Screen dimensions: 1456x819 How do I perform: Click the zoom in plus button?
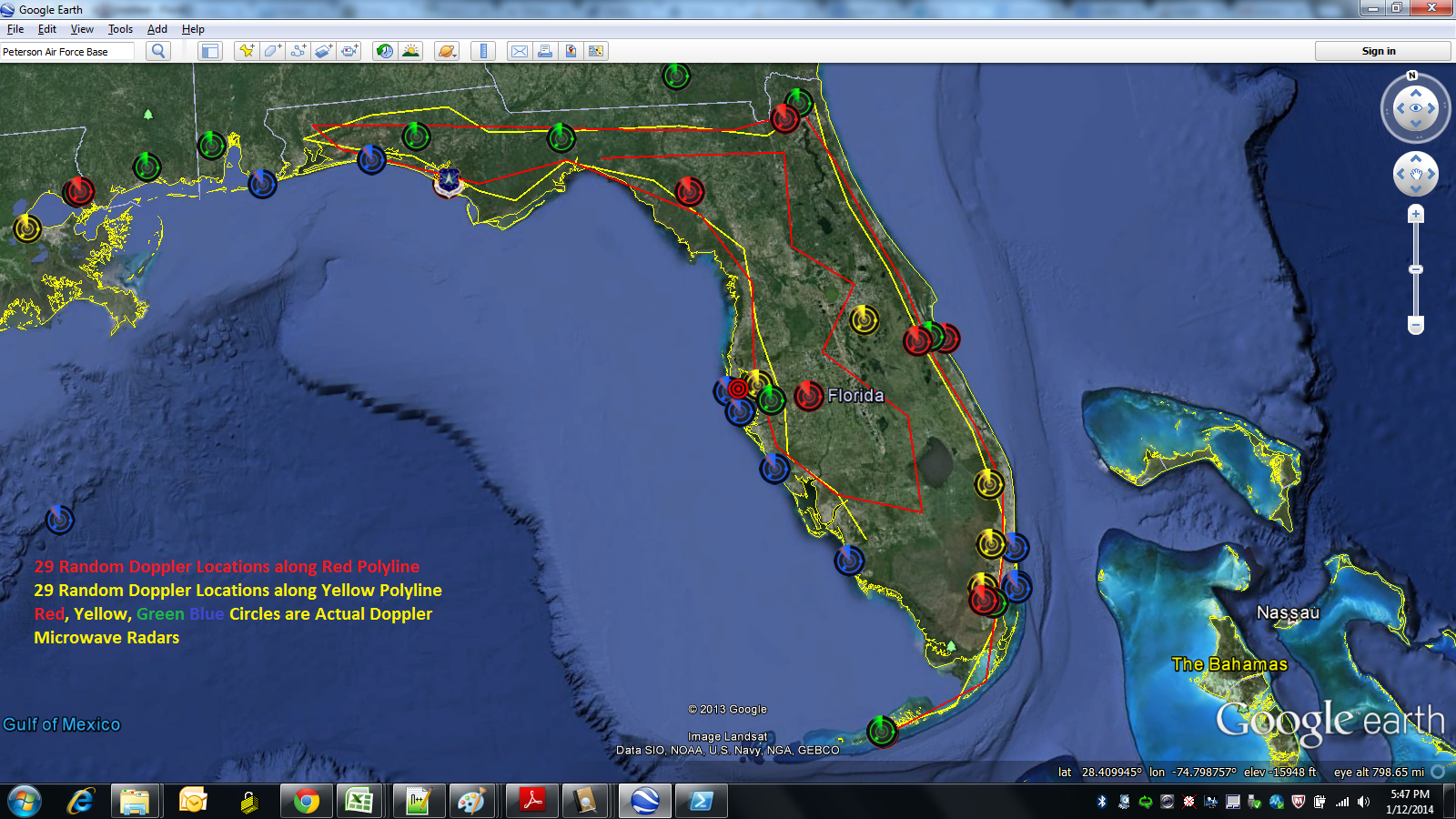1415,215
